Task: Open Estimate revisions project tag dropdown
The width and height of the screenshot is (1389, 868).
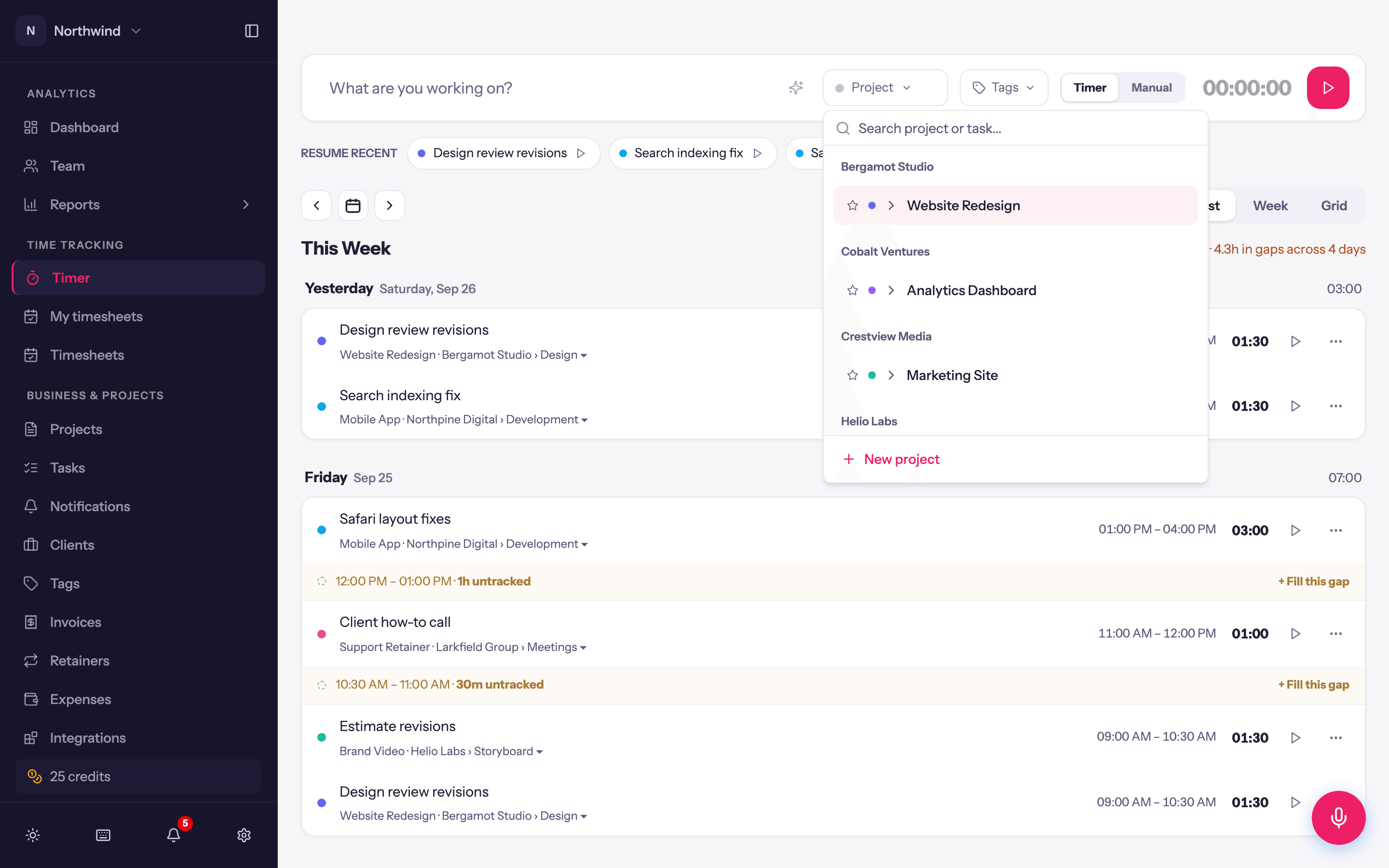Action: [441, 751]
